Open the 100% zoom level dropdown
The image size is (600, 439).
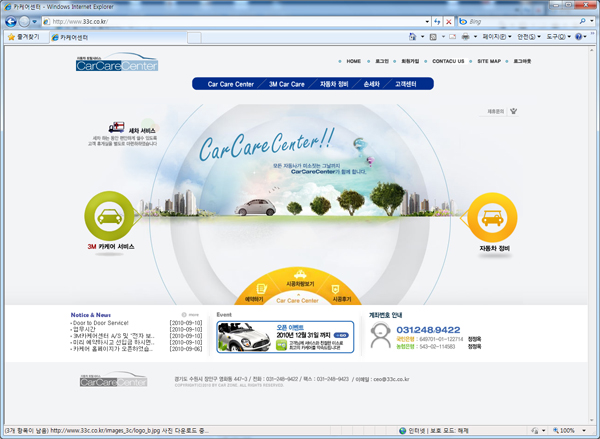tap(584, 431)
